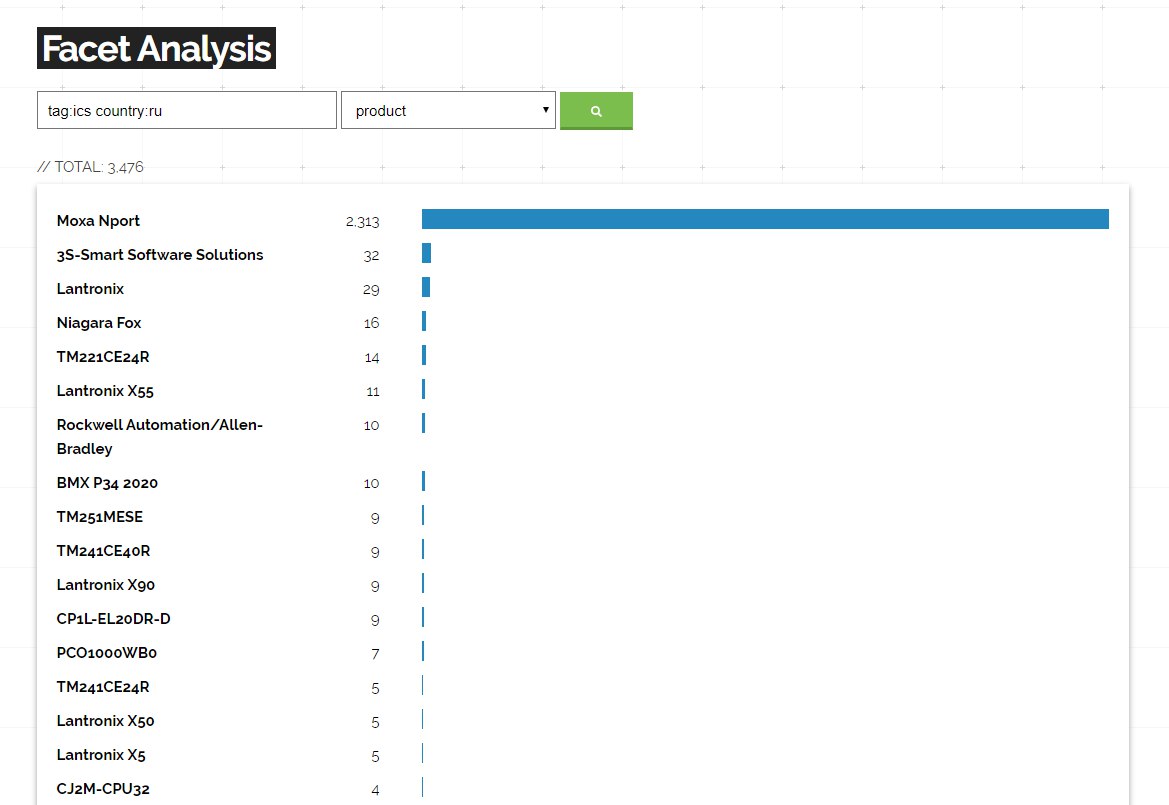This screenshot has width=1169, height=805.
Task: Click count 16 next to Niagara Fox
Action: click(x=371, y=323)
